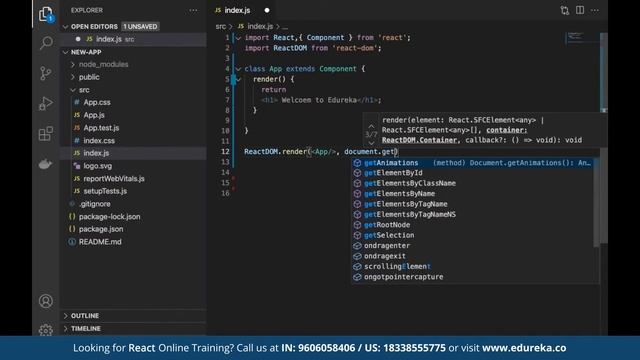Screen dimensions: 640x360
Task: Choose ondragenter from suggestions
Action: [473, 246]
